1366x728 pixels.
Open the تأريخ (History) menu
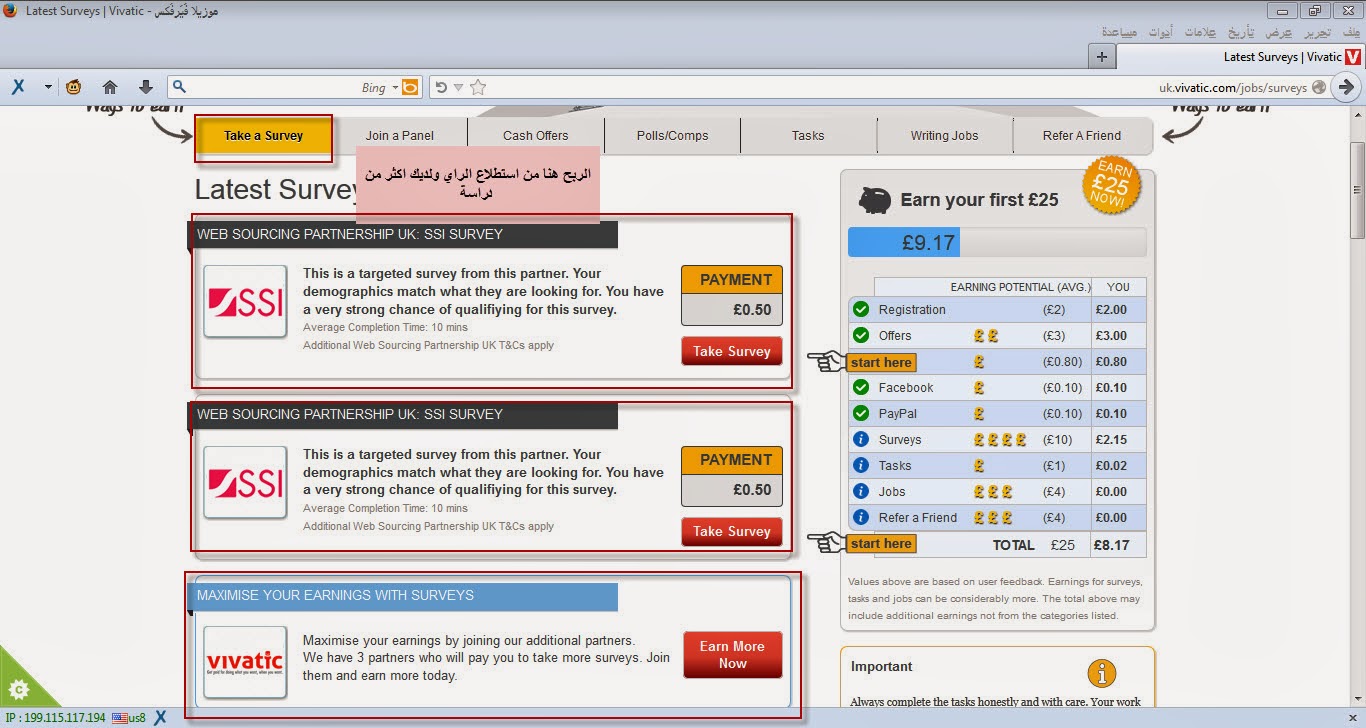click(x=1241, y=32)
